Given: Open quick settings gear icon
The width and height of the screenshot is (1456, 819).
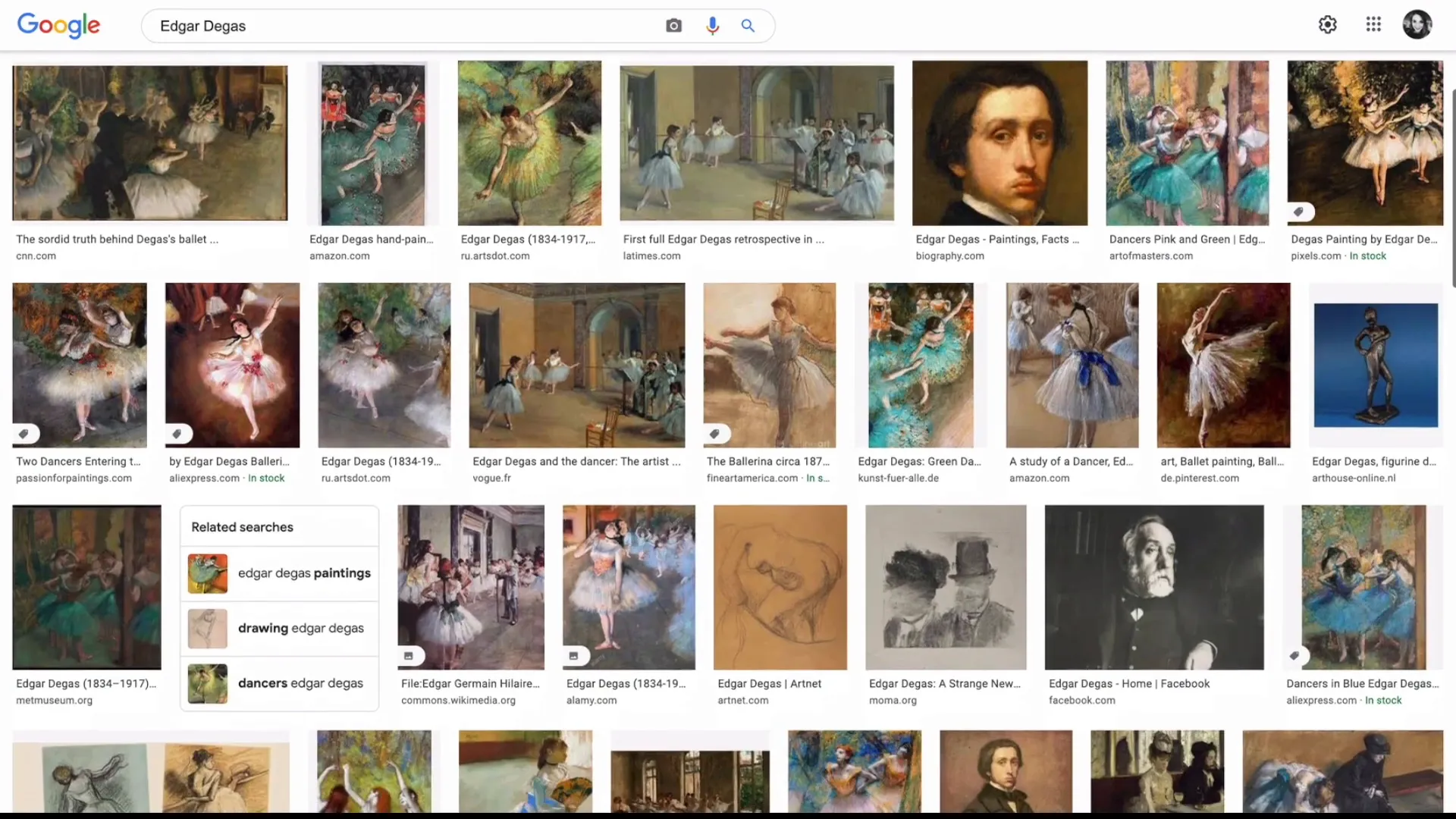Looking at the screenshot, I should (1327, 25).
